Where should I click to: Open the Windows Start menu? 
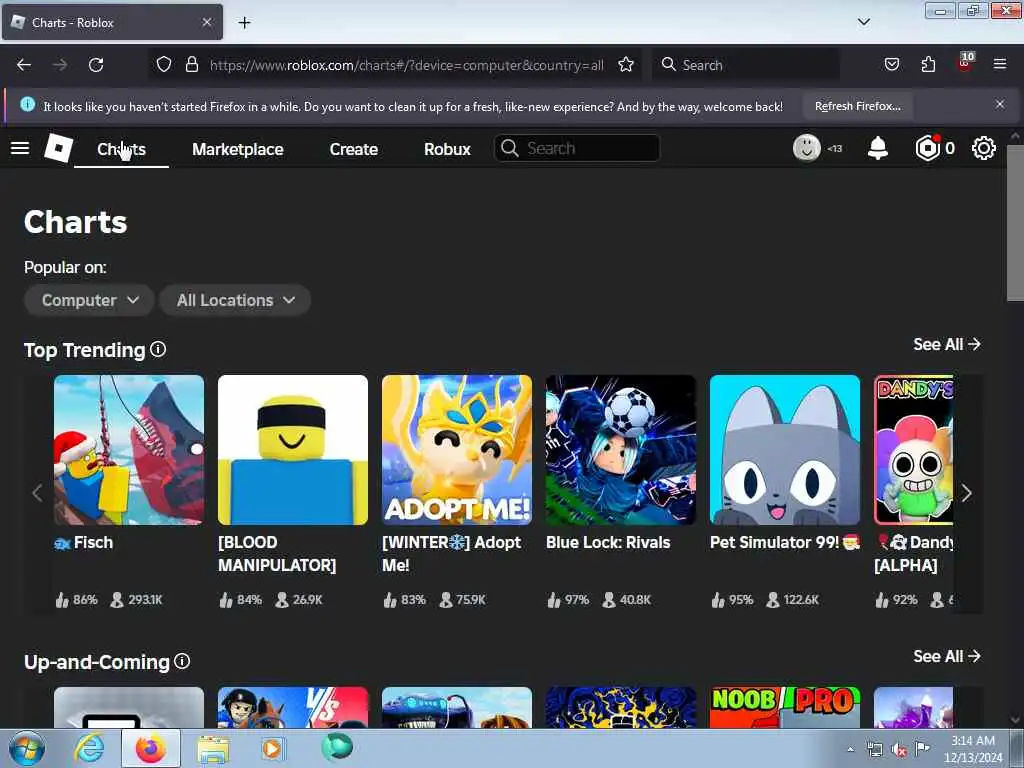[27, 748]
